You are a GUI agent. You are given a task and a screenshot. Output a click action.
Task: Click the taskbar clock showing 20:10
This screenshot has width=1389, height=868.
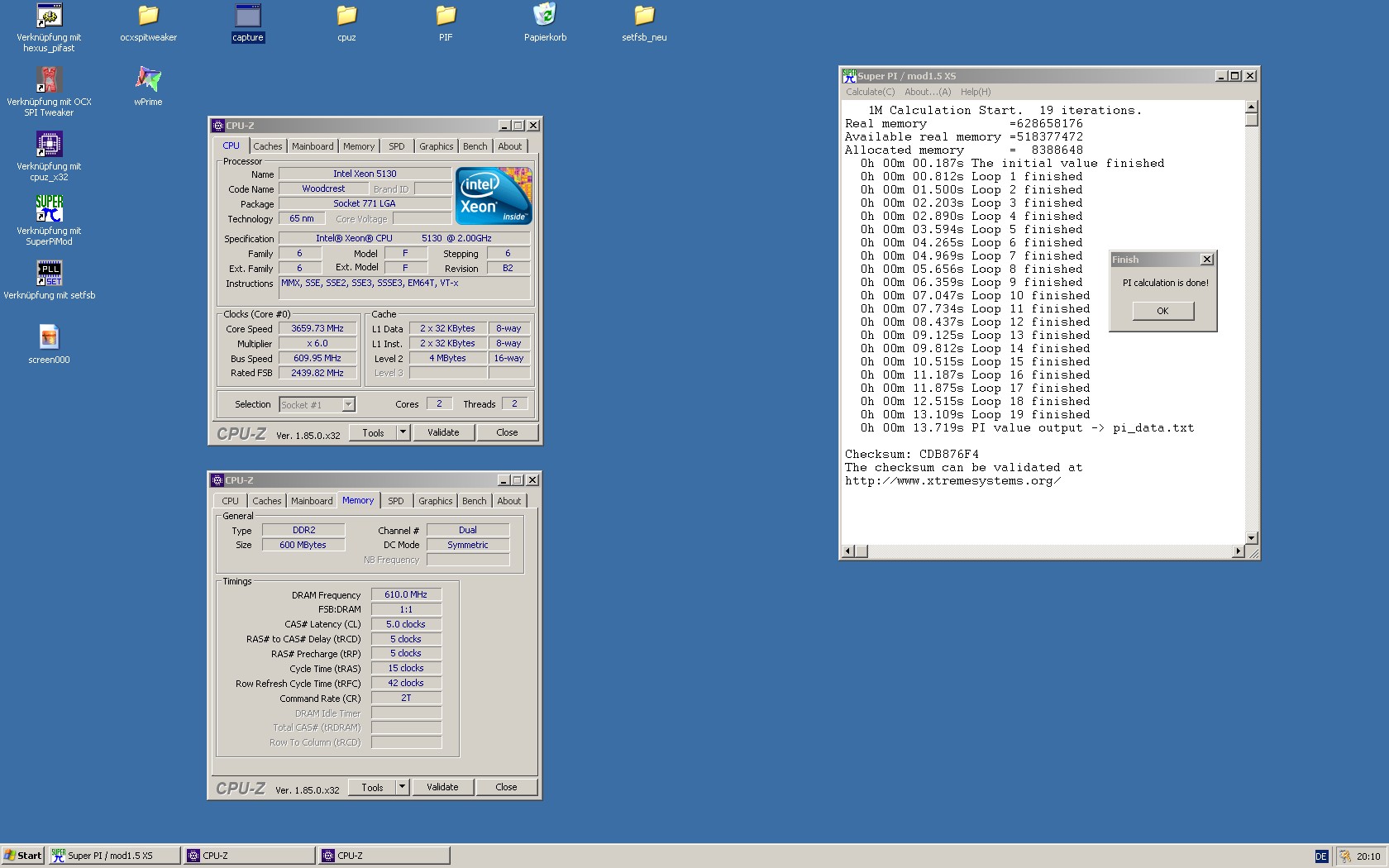[x=1368, y=856]
